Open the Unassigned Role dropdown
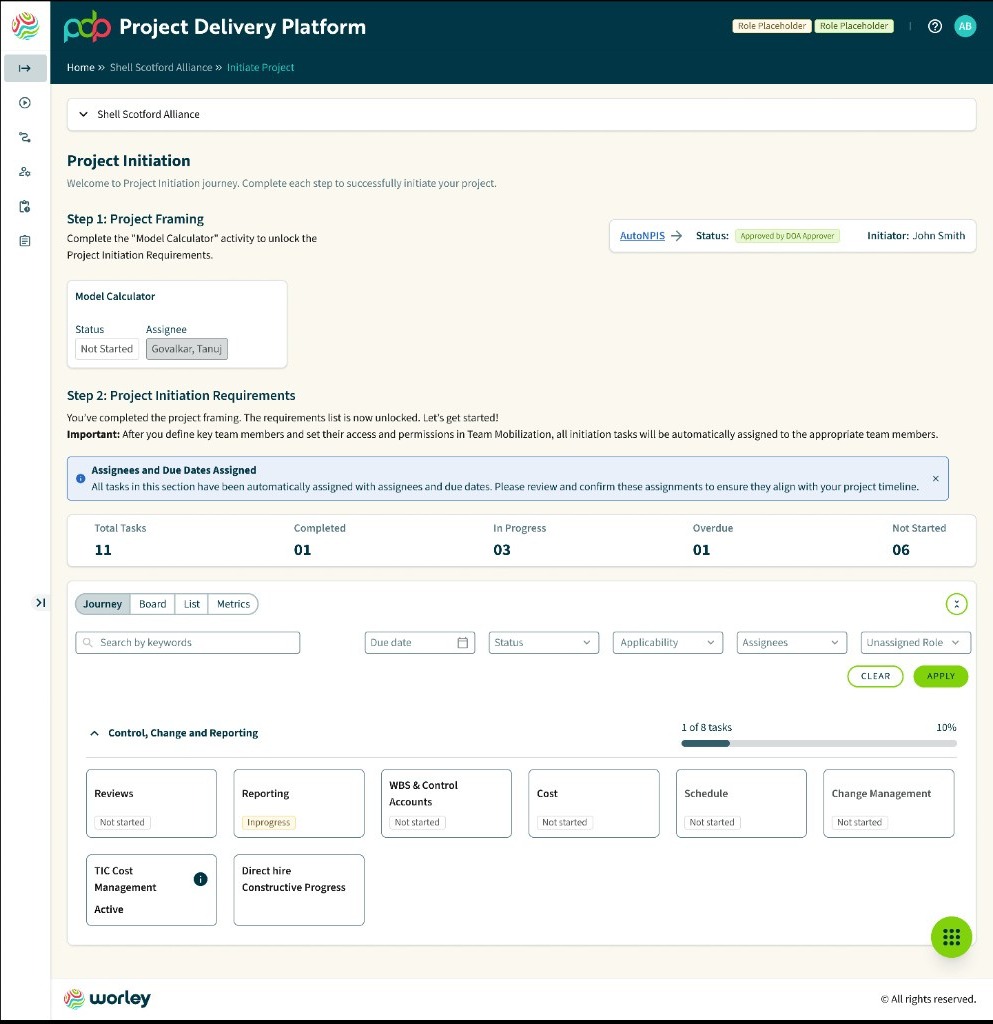Screen dimensions: 993x1024 coord(916,643)
